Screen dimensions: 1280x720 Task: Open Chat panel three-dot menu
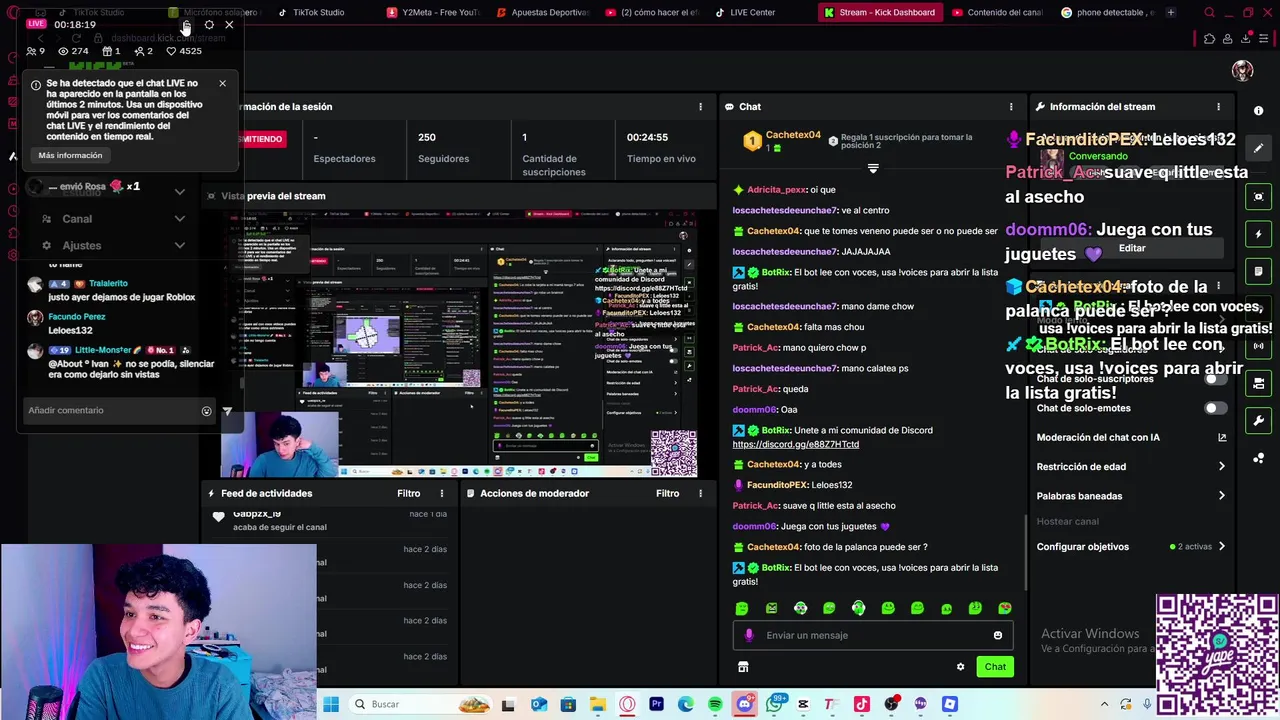(1011, 106)
